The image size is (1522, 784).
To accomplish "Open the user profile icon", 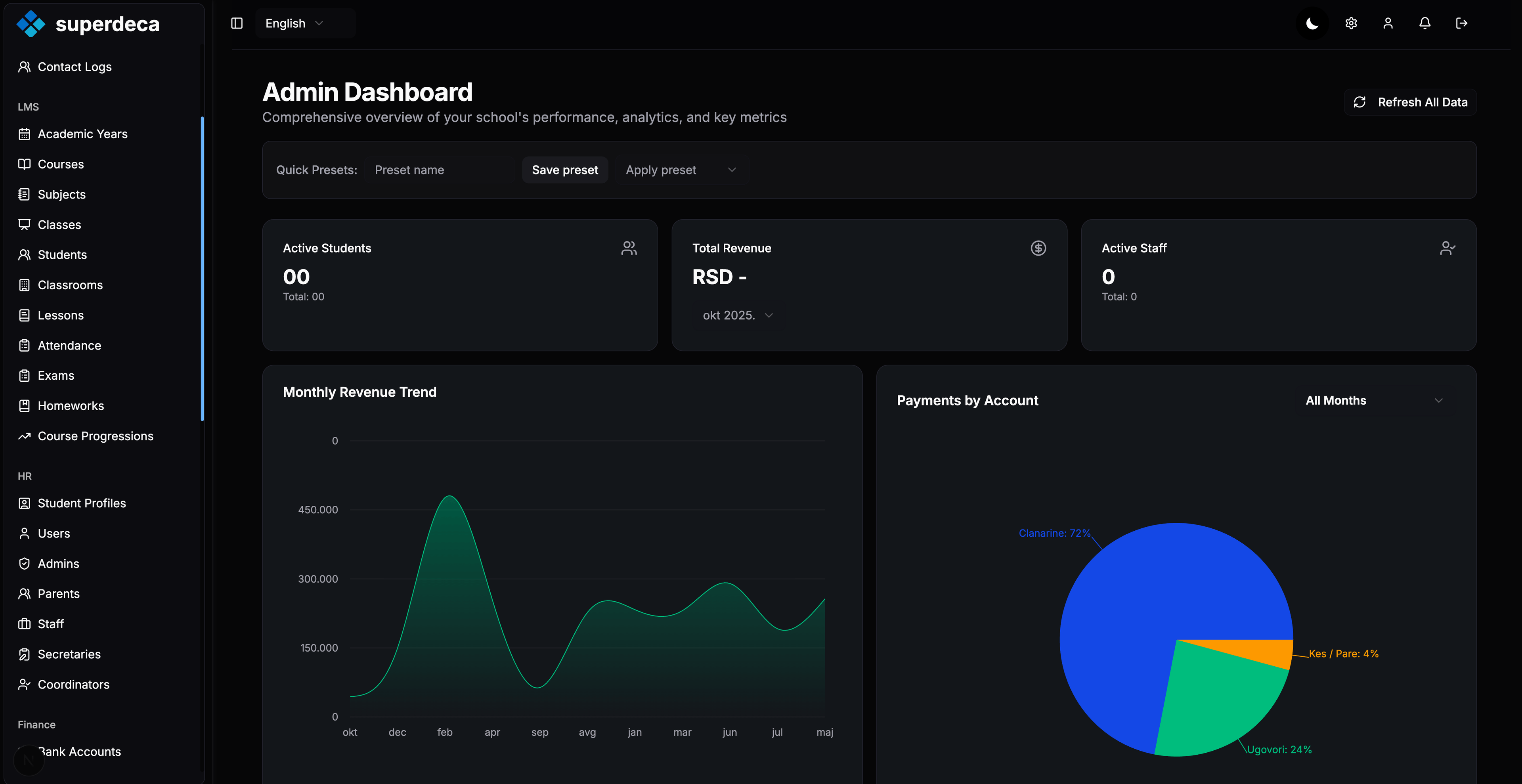I will click(x=1388, y=23).
